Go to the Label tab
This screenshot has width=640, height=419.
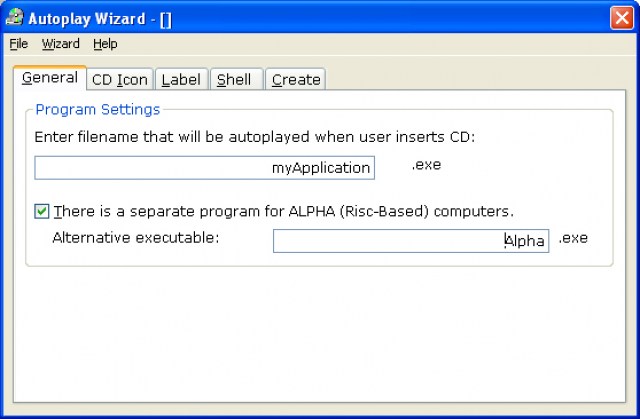(181, 80)
